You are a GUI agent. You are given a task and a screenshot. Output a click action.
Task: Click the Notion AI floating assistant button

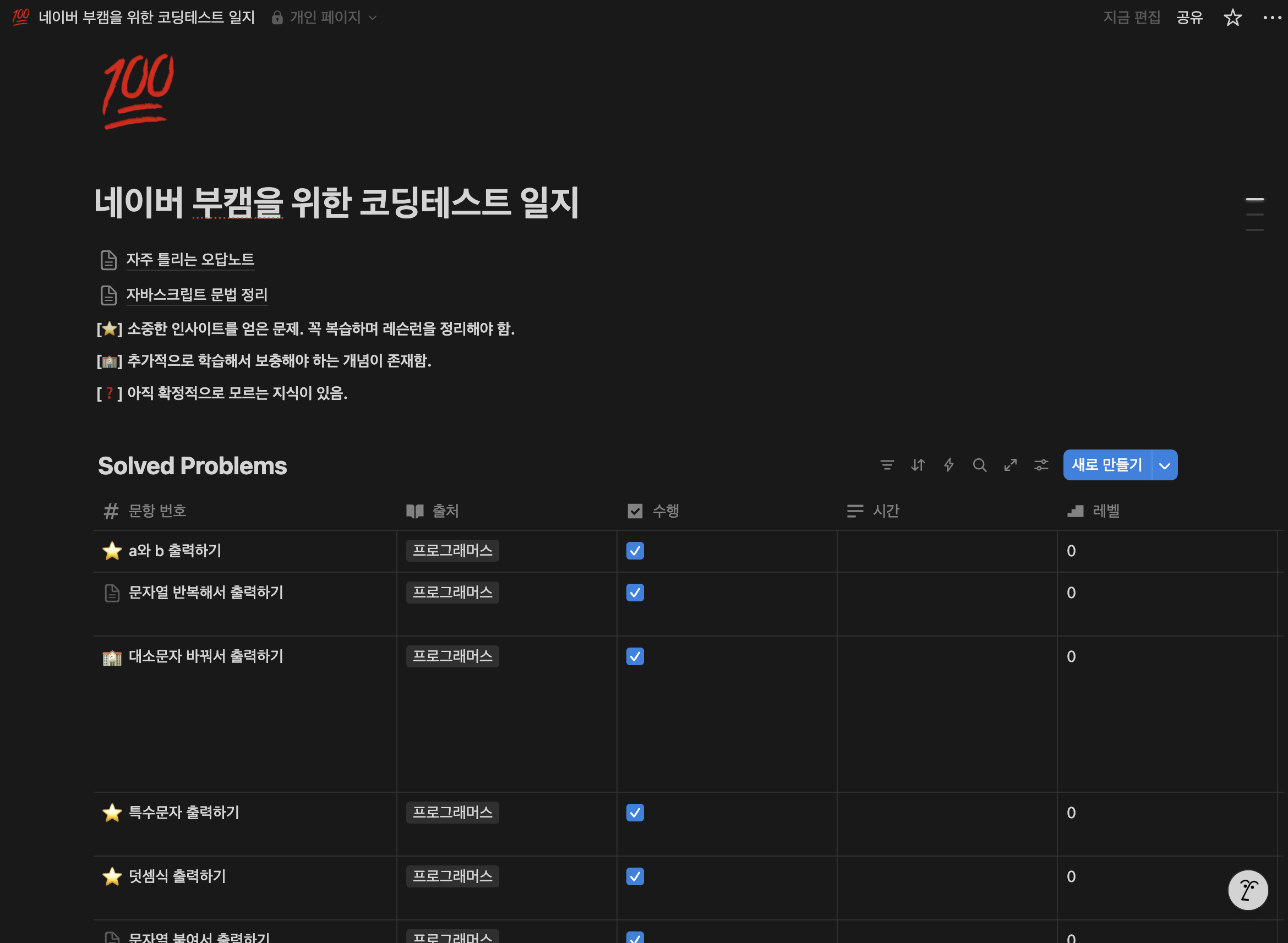(1247, 889)
